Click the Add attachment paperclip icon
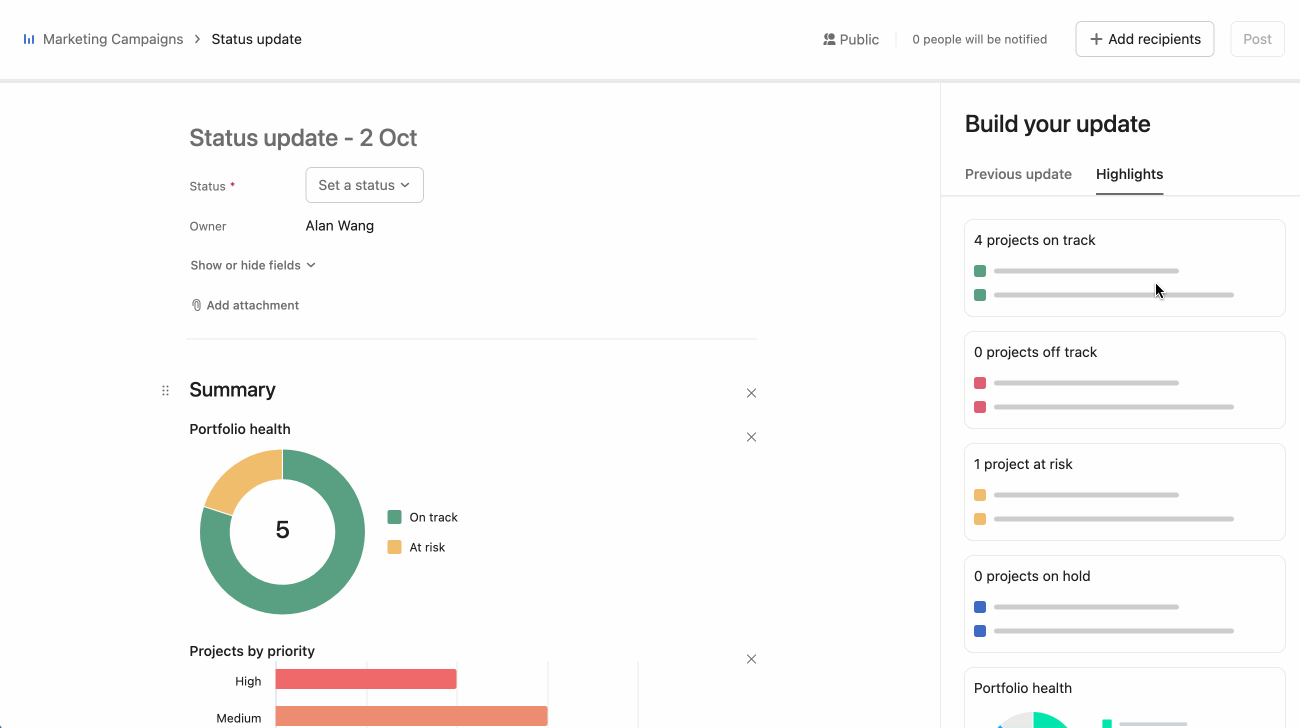 click(x=196, y=306)
